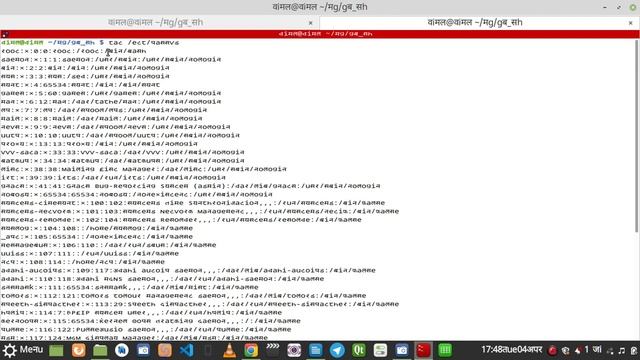This screenshot has width=640, height=360.
Task: Open the green grid spreadsheet icon
Action: 445,350
